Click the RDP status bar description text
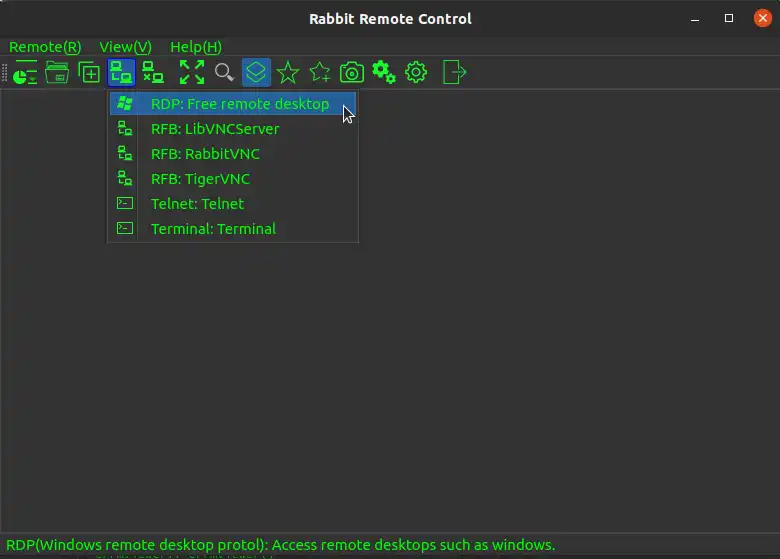 (281, 545)
